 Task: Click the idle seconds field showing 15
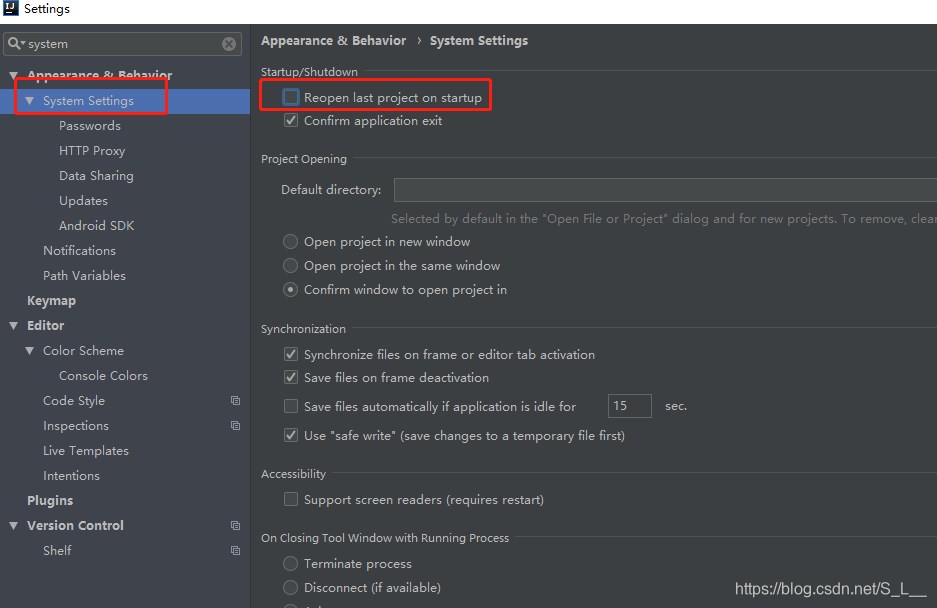click(629, 406)
